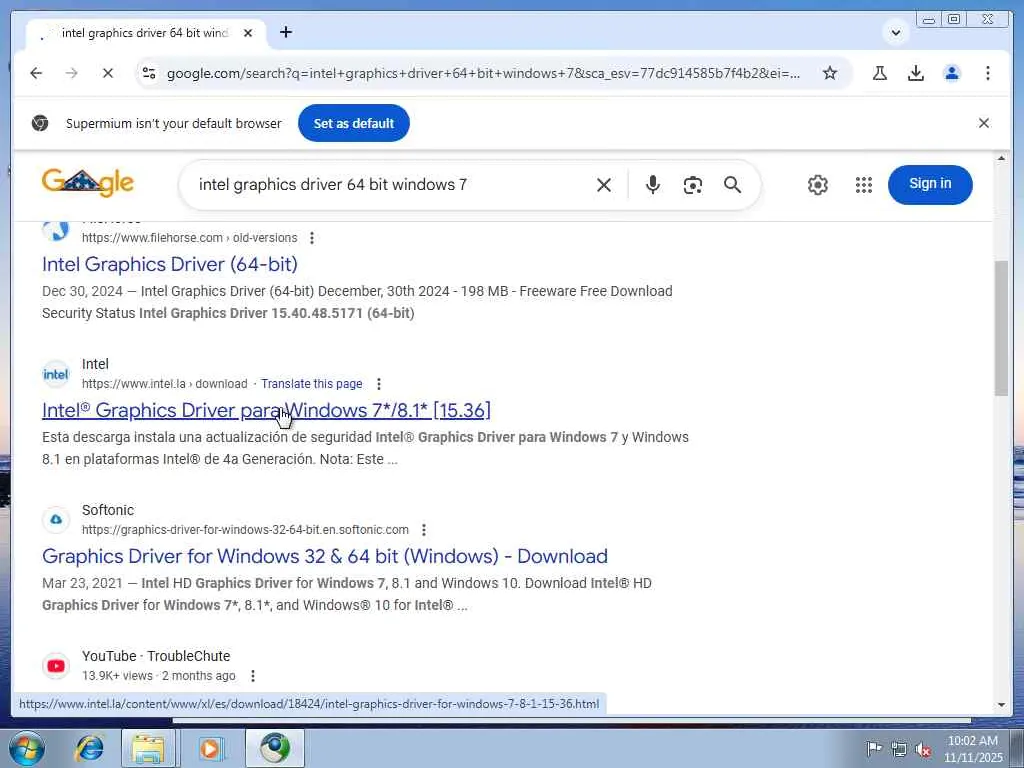Open Windows Media Player from taskbar
This screenshot has width=1024, height=768.
pos(210,748)
